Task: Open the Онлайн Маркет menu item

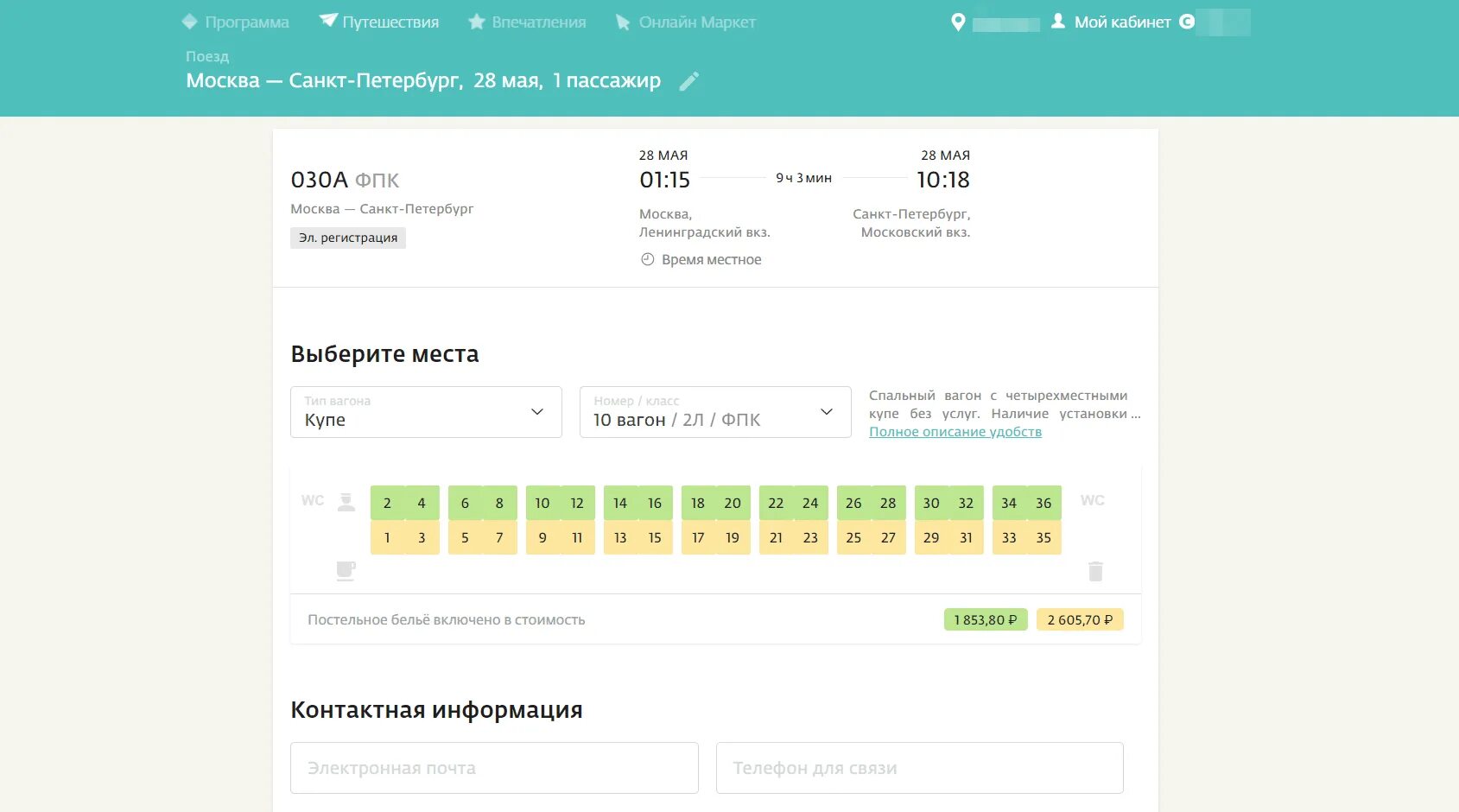Action: pyautogui.click(x=697, y=22)
